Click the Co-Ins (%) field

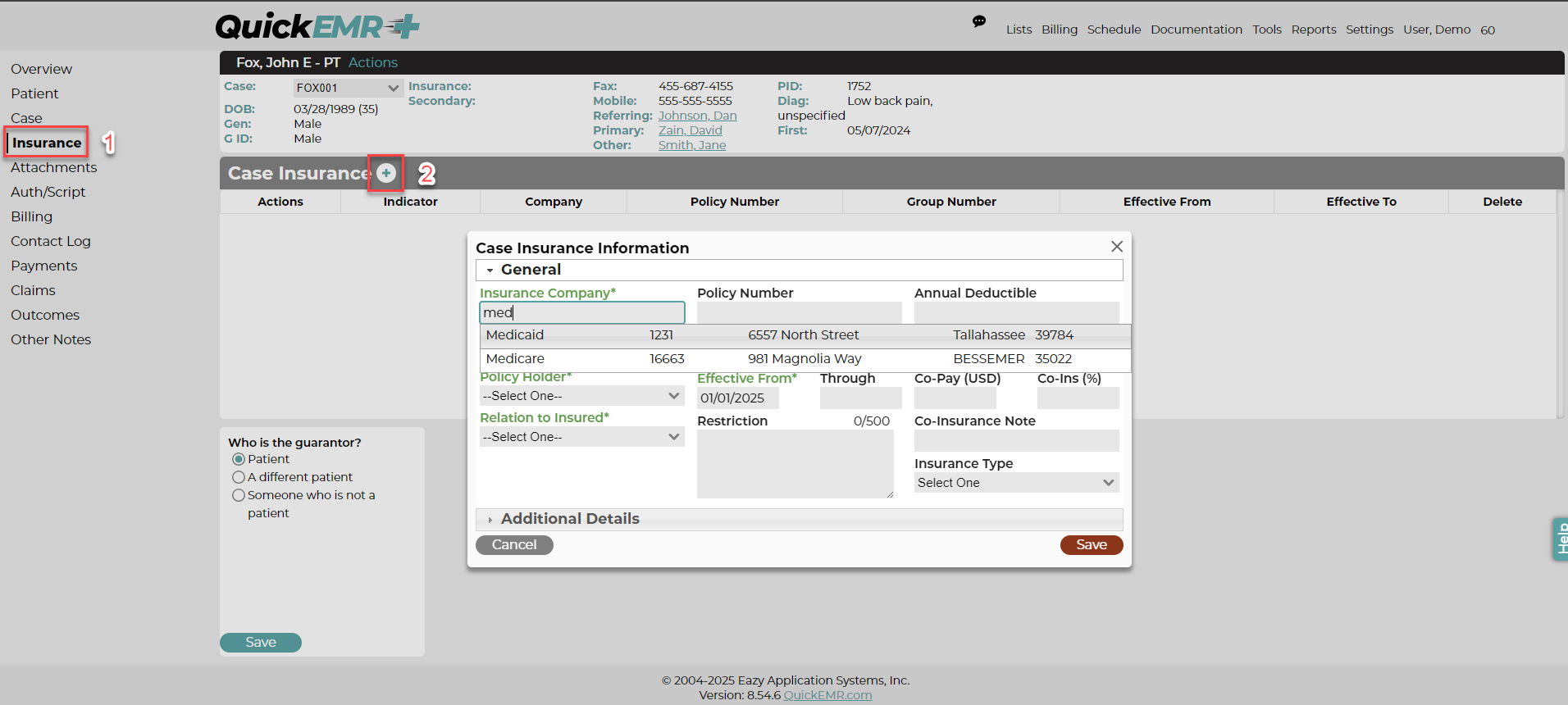(1078, 398)
